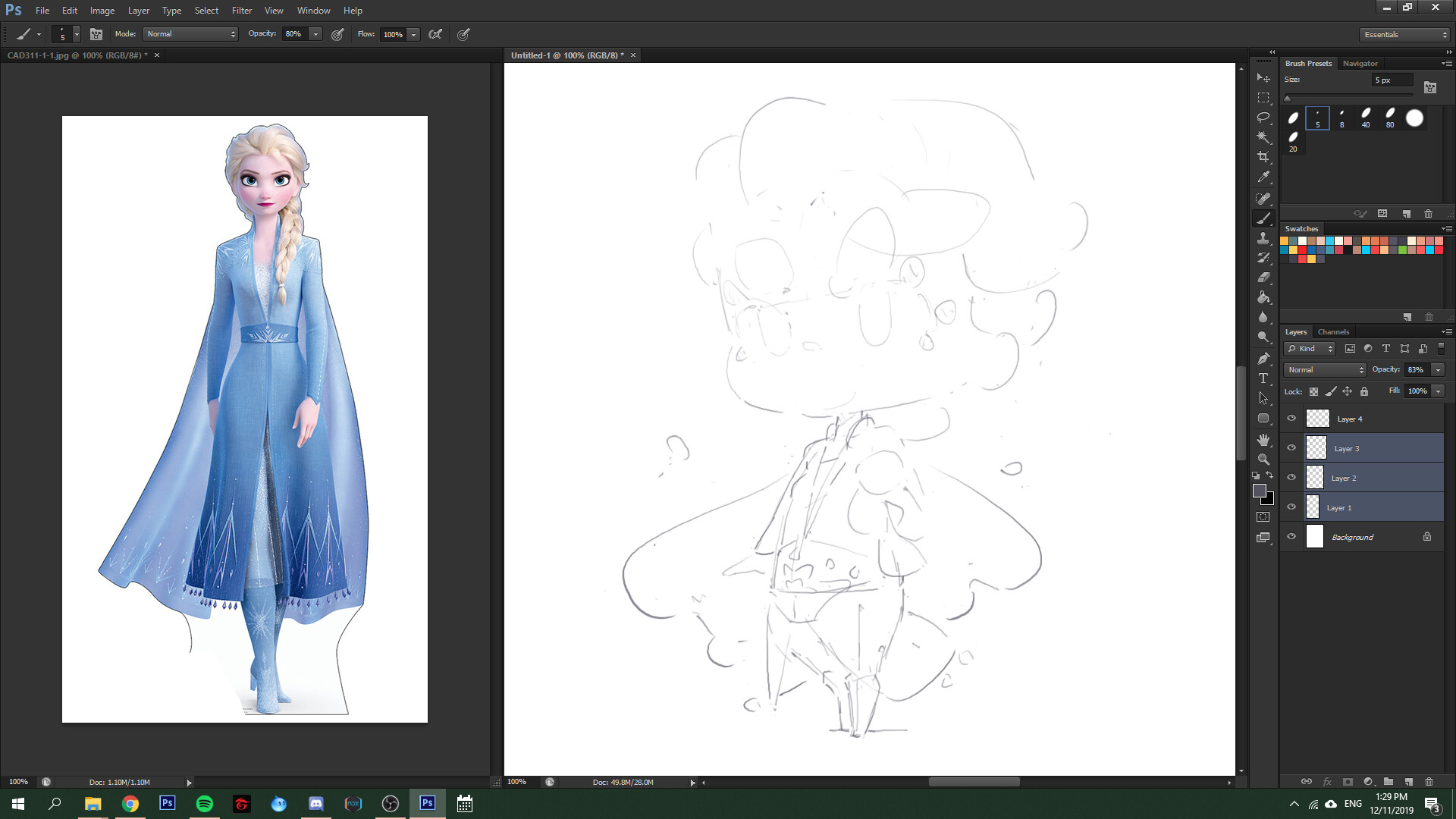Open the Essentials workspace dropdown
Screen dimensions: 1456x819
coord(1404,35)
